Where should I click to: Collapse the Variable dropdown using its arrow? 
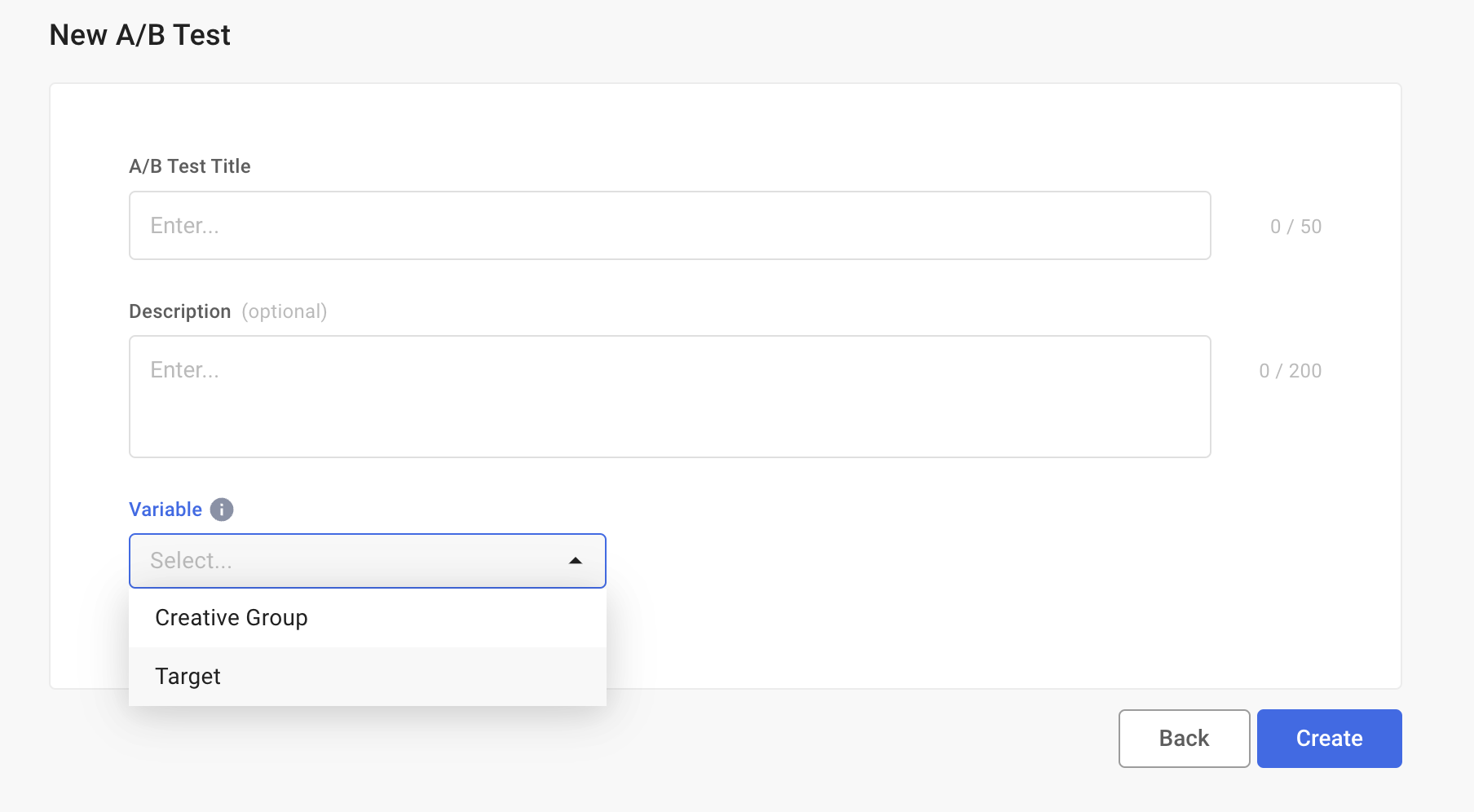pyautogui.click(x=576, y=561)
